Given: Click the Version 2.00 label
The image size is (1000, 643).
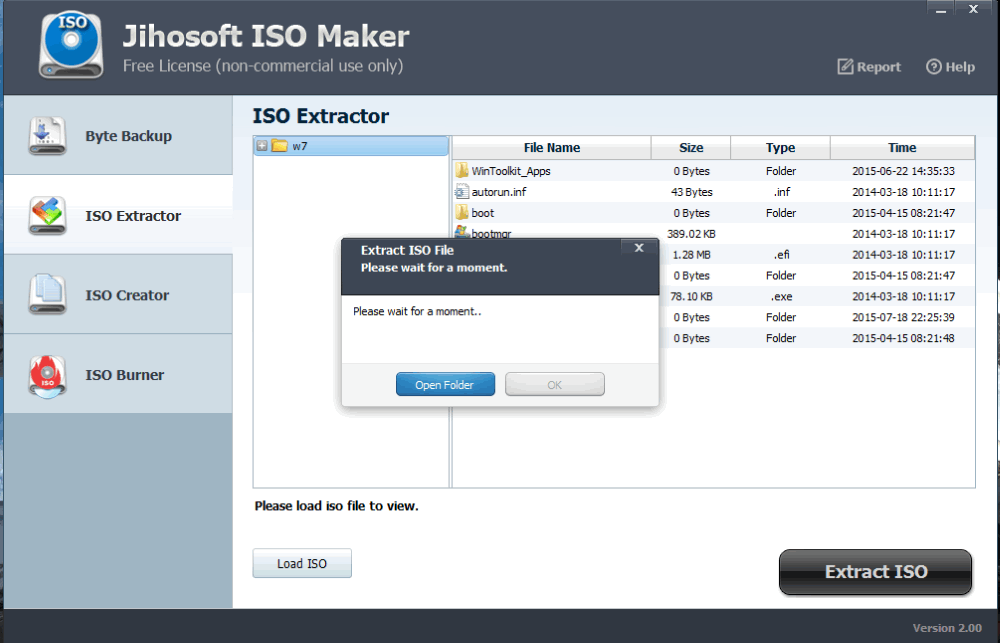Looking at the screenshot, I should pyautogui.click(x=947, y=628).
